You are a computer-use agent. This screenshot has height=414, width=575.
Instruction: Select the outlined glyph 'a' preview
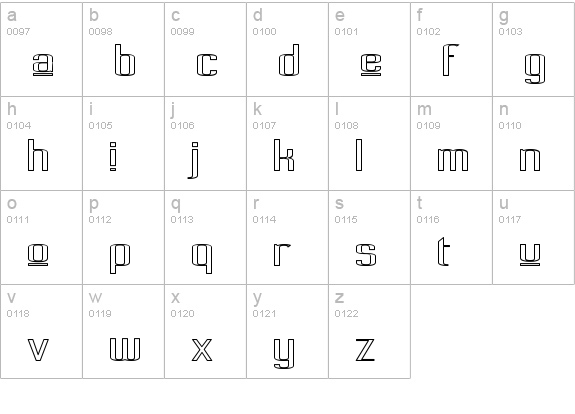[x=41, y=50]
